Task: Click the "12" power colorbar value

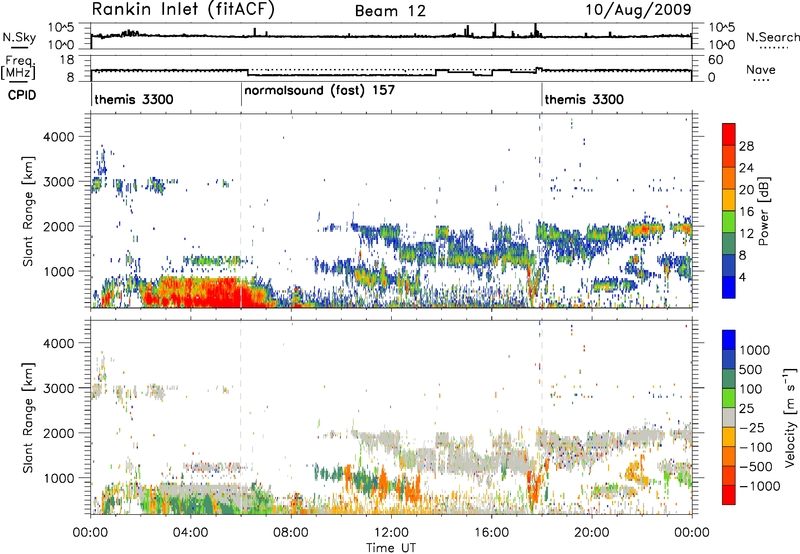Action: (746, 234)
